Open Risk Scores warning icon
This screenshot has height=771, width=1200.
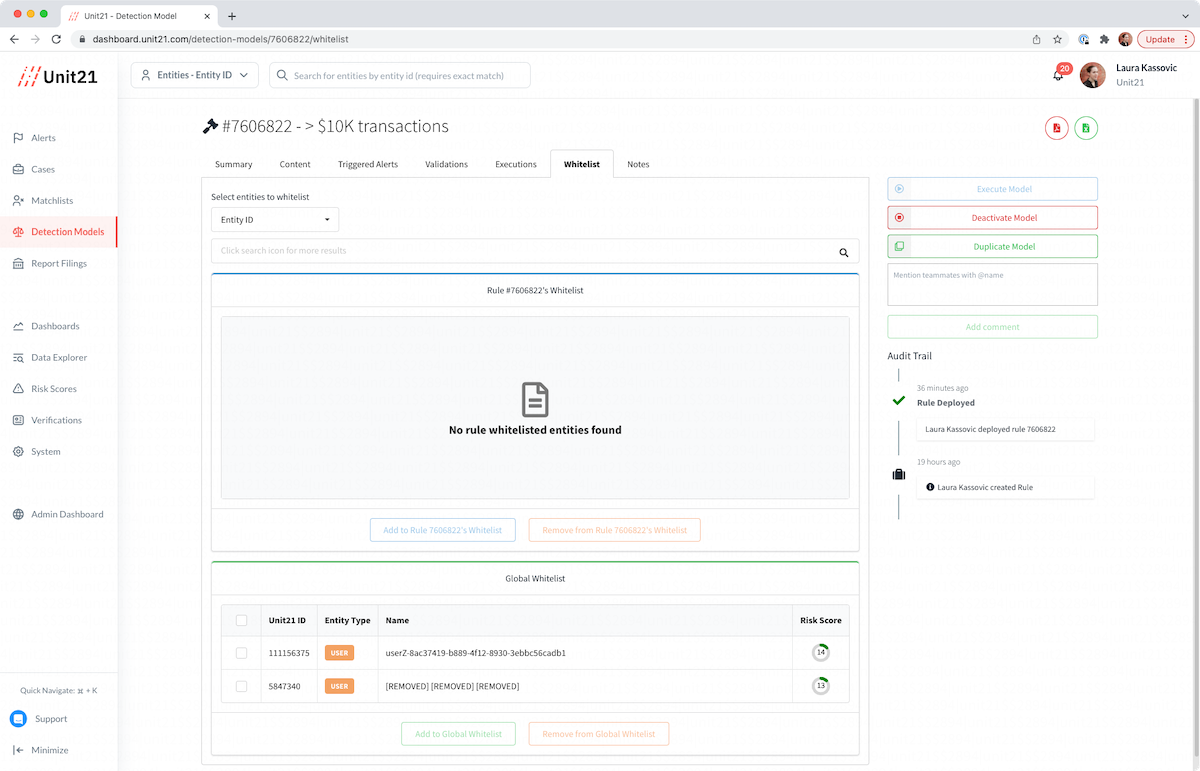[x=18, y=389]
